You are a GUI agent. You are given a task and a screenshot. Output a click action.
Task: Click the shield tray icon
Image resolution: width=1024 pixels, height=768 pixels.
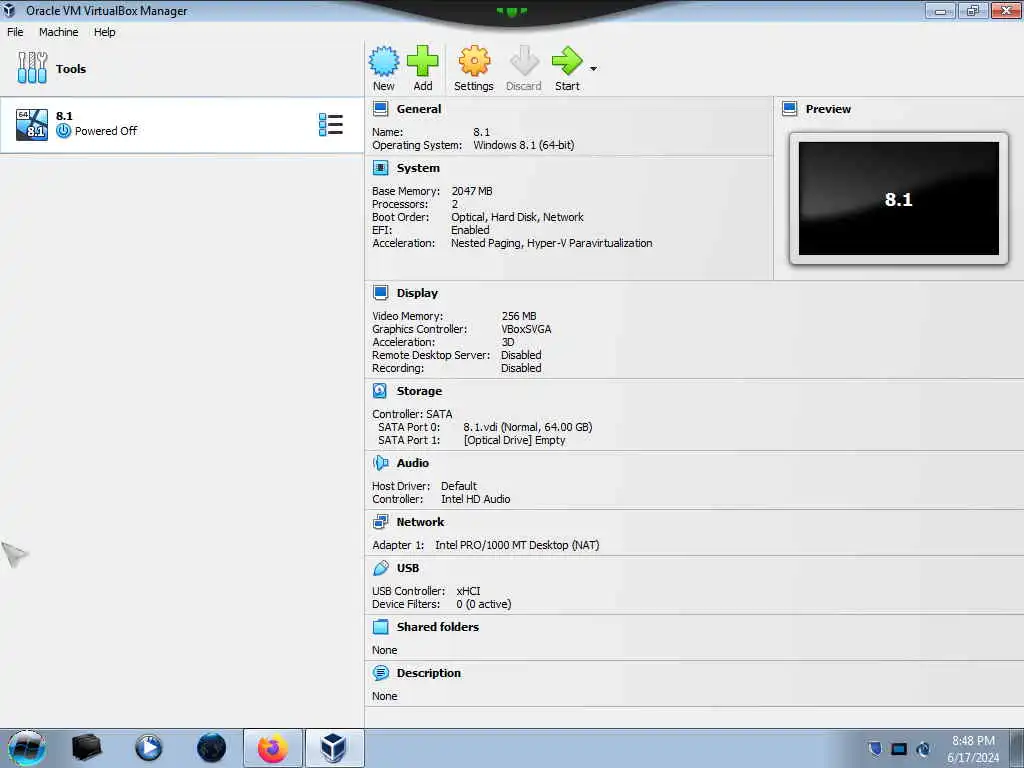874,748
